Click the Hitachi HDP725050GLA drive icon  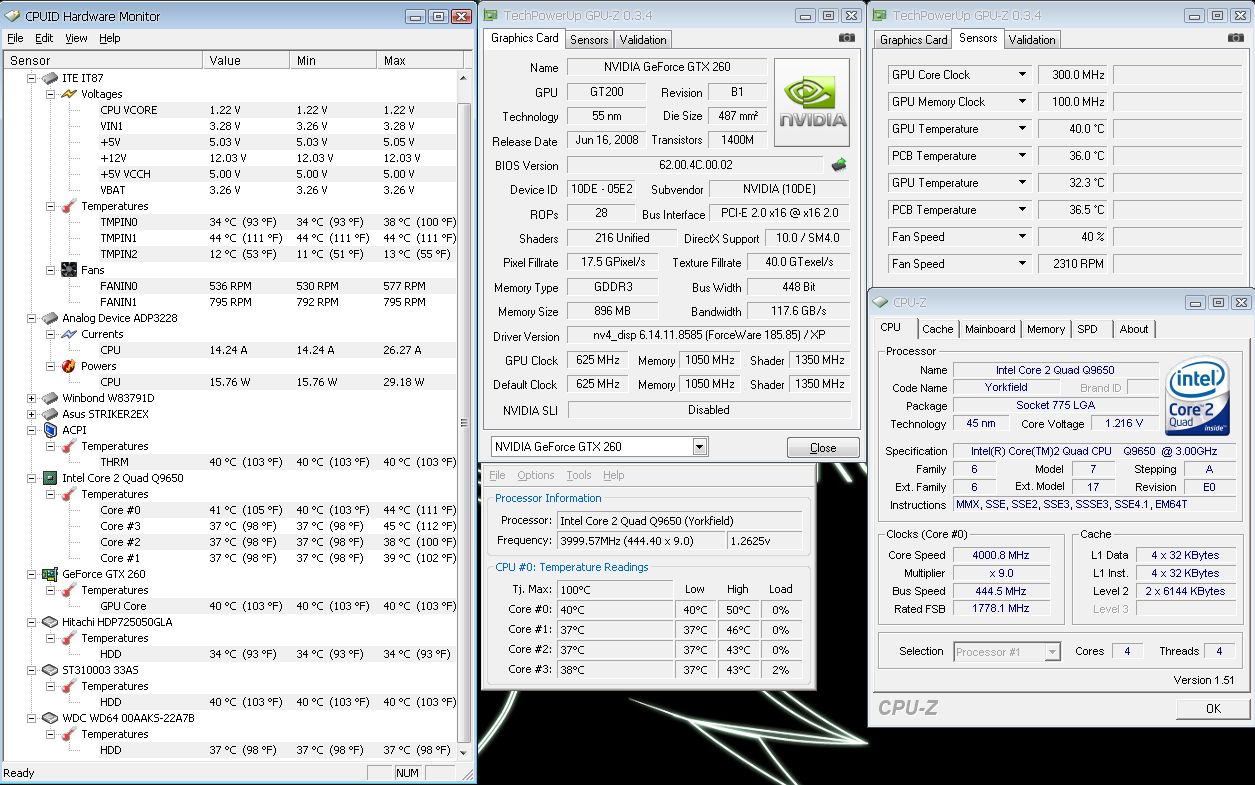point(49,622)
